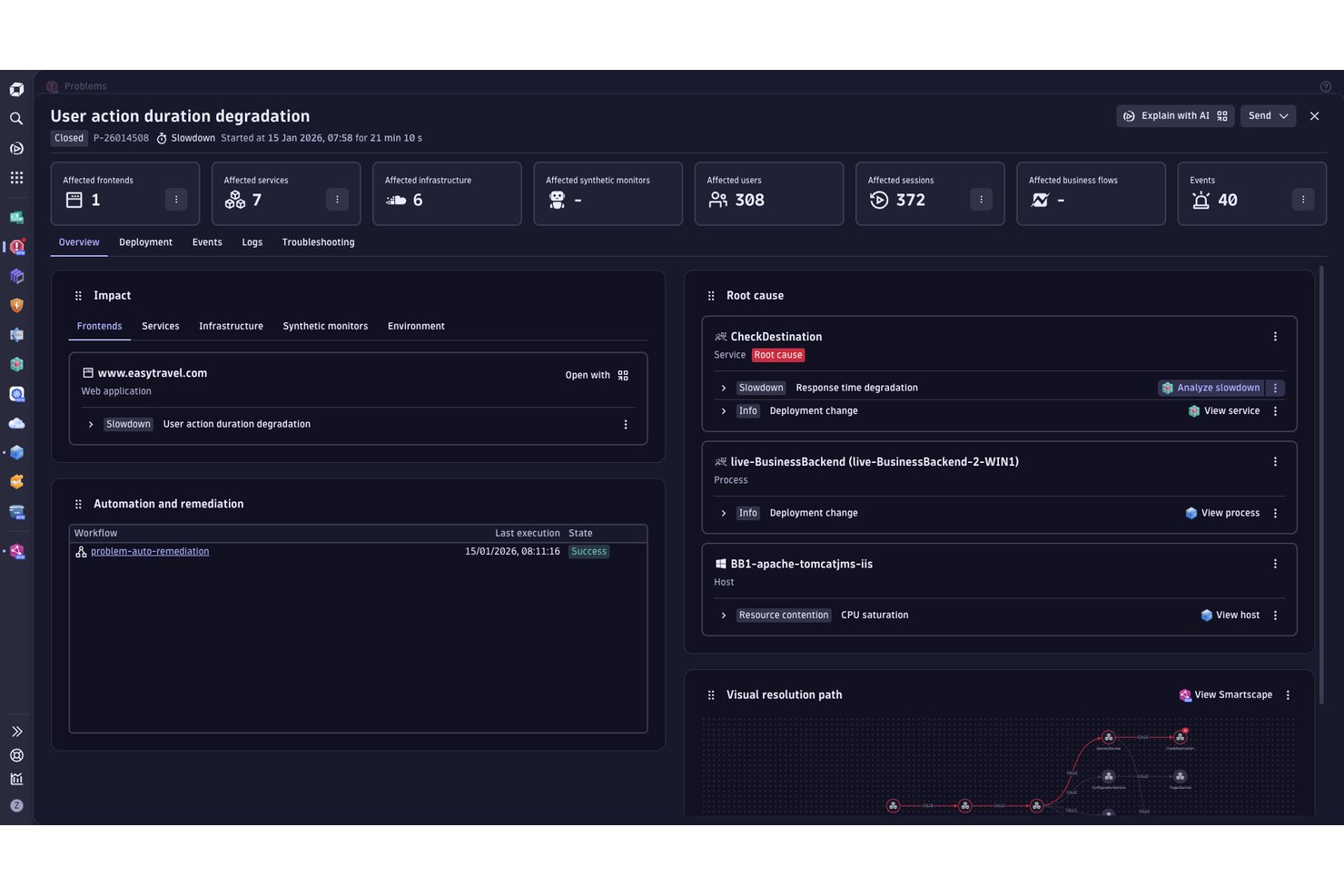Open options for User action duration degradation row

pos(626,424)
